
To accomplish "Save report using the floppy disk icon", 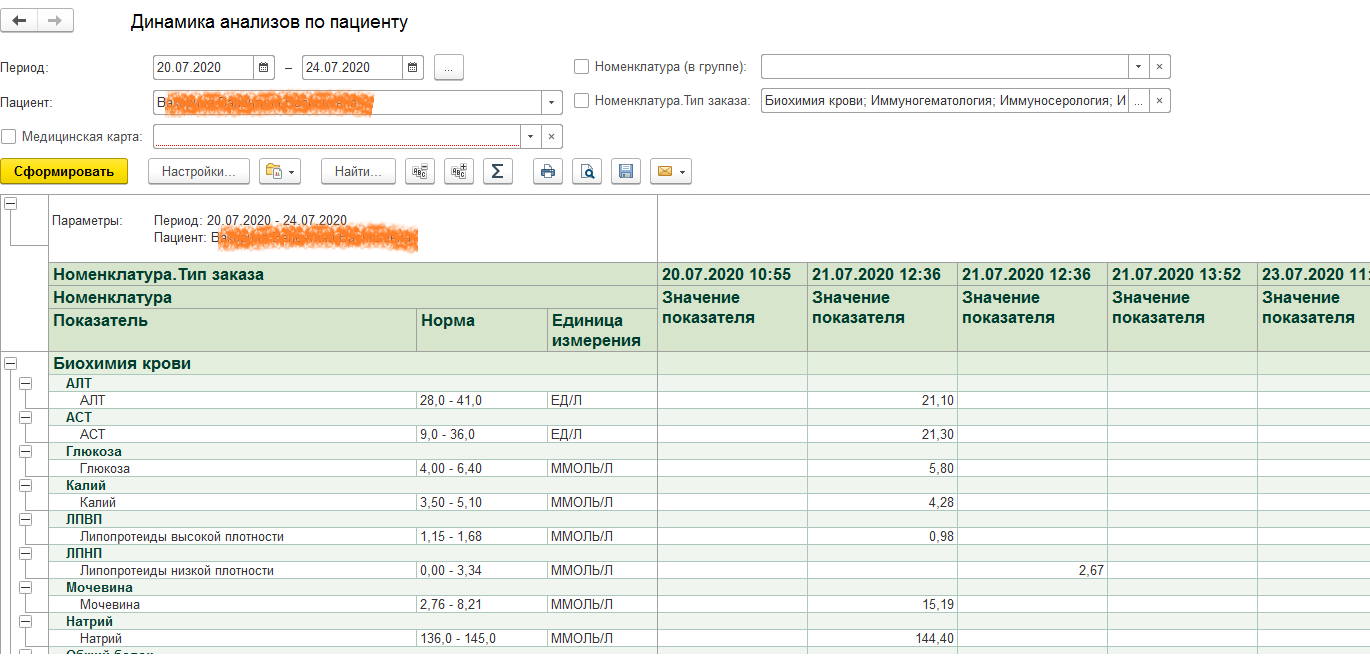I will [626, 172].
